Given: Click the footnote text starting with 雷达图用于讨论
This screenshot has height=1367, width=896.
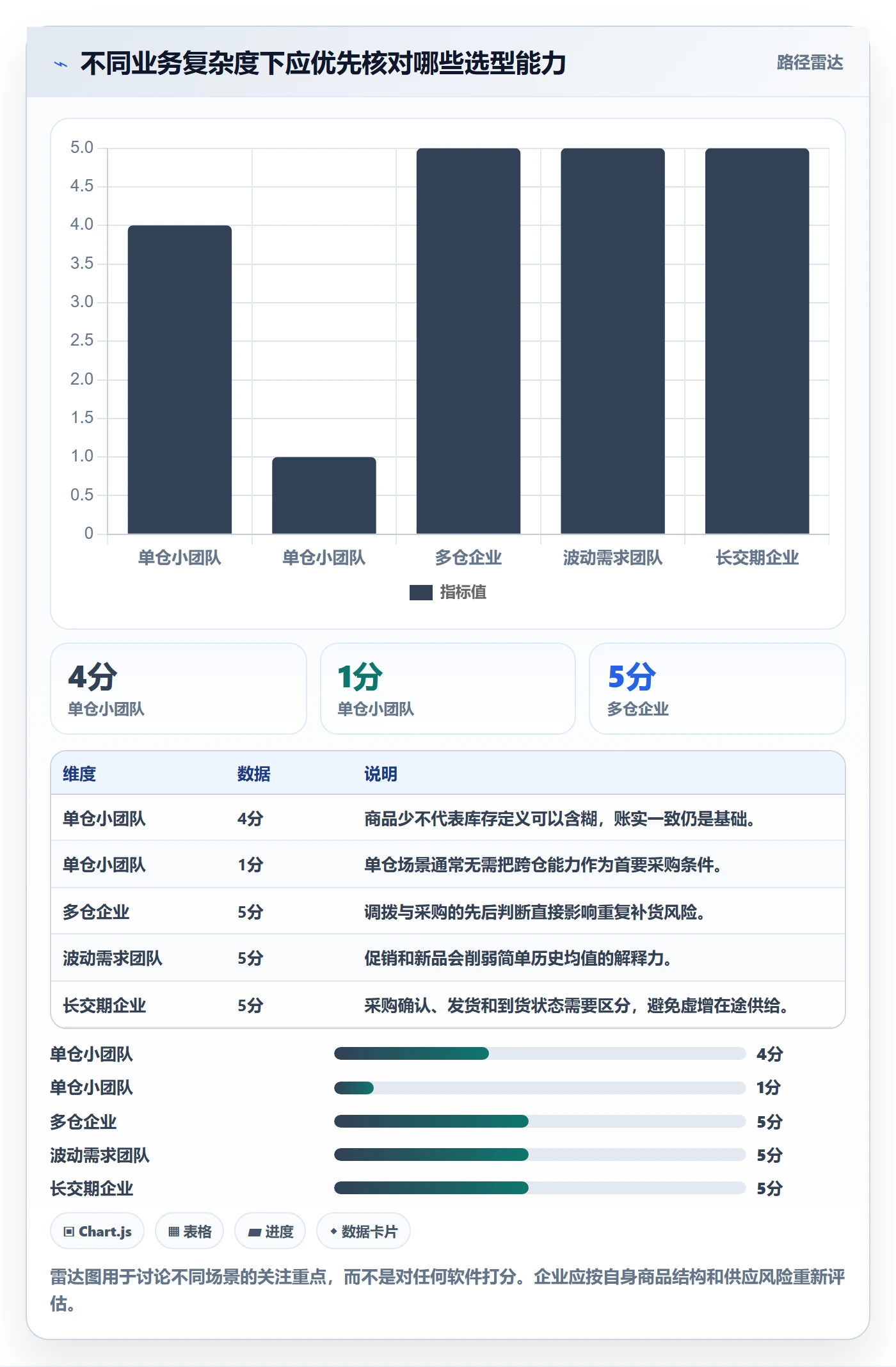Looking at the screenshot, I should coord(447,1290).
